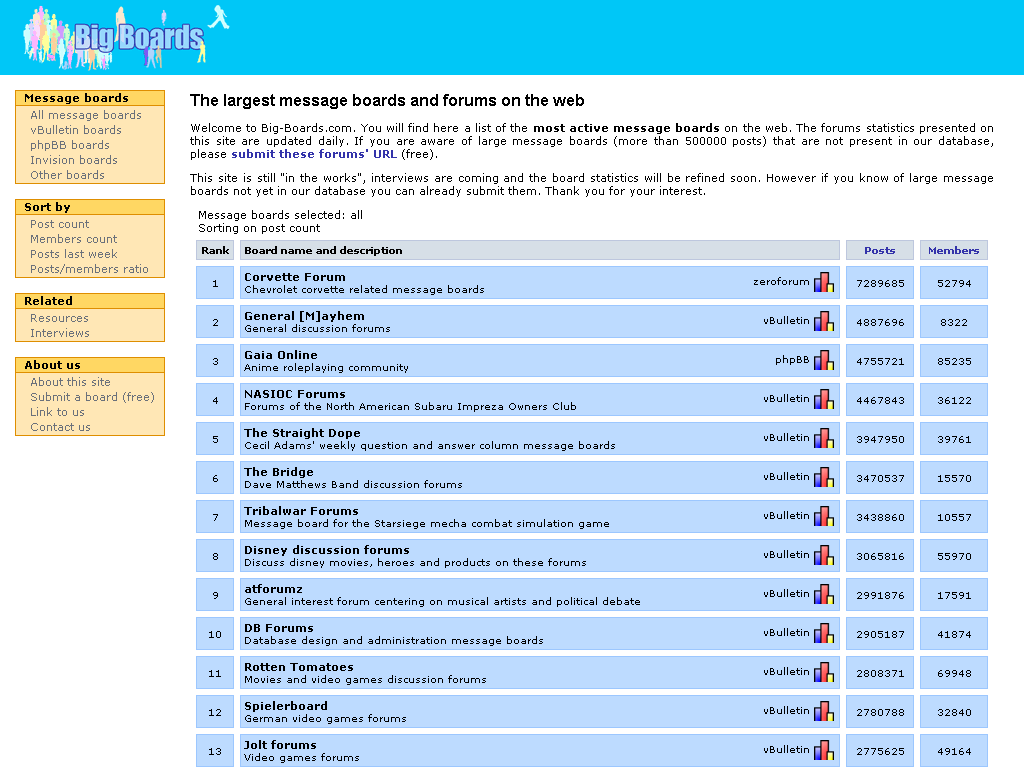
Task: Open Gaia Online board title
Action: tap(281, 355)
